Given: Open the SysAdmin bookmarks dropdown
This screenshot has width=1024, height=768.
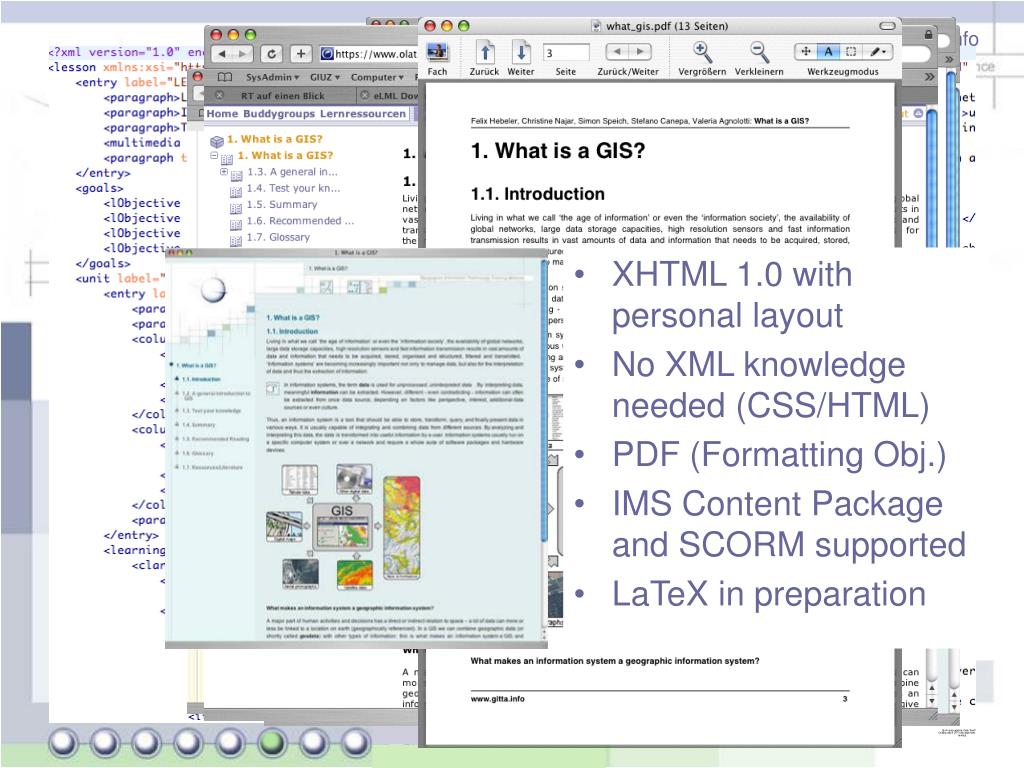Looking at the screenshot, I should [x=272, y=77].
